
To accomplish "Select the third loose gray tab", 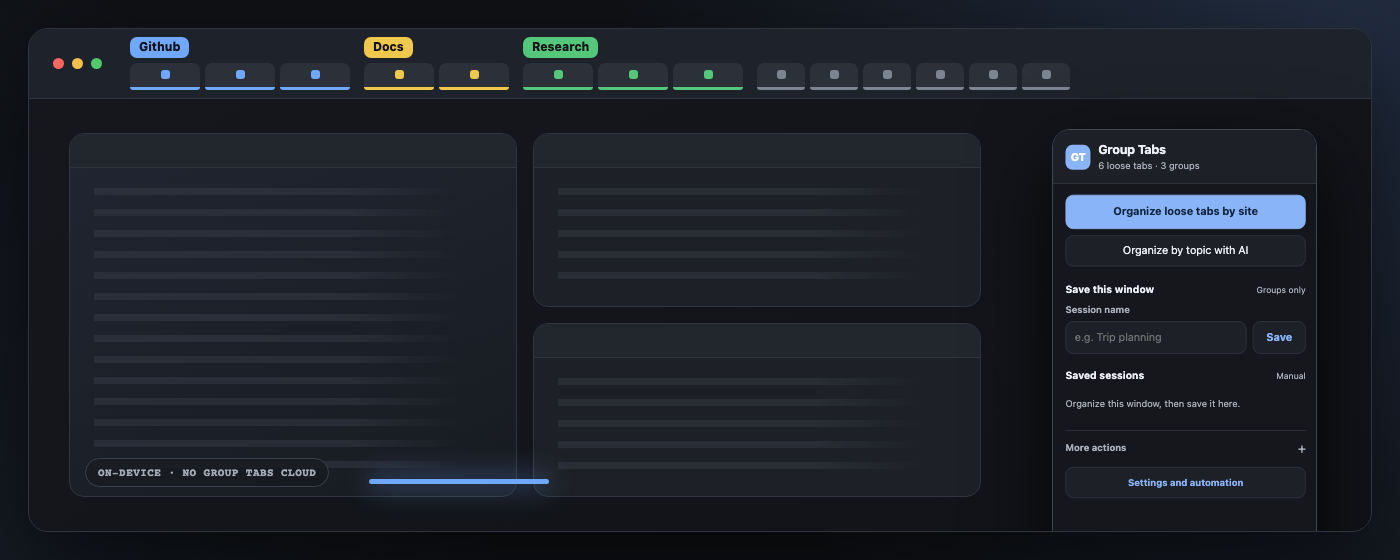I will [x=887, y=76].
